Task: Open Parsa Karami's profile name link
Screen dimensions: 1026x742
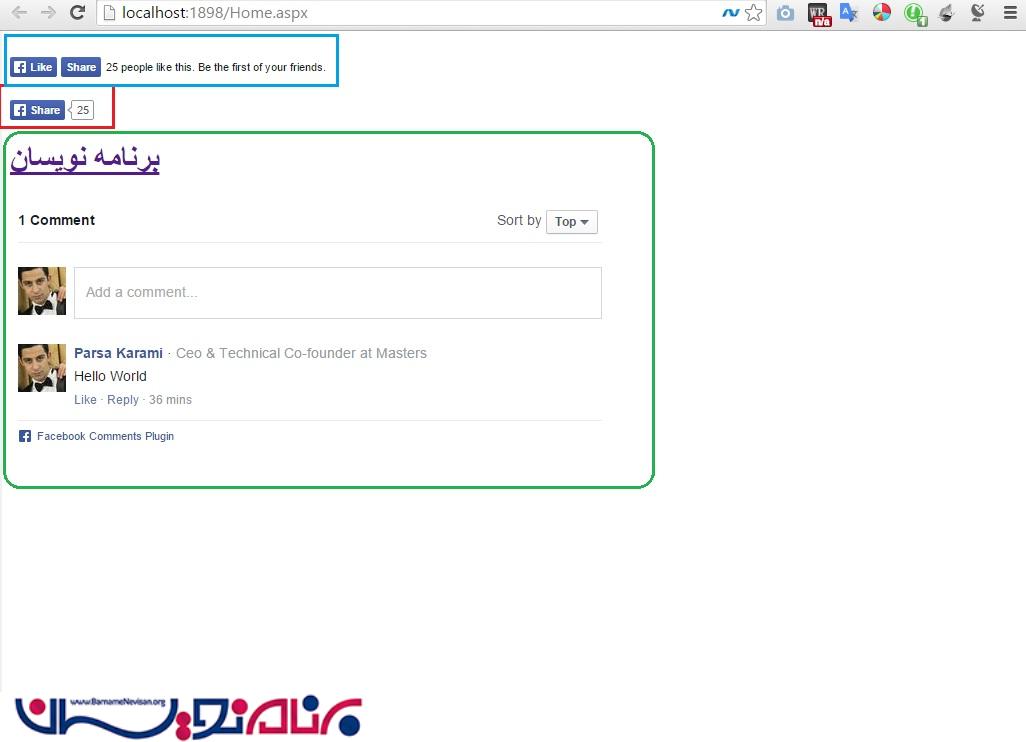Action: tap(118, 353)
